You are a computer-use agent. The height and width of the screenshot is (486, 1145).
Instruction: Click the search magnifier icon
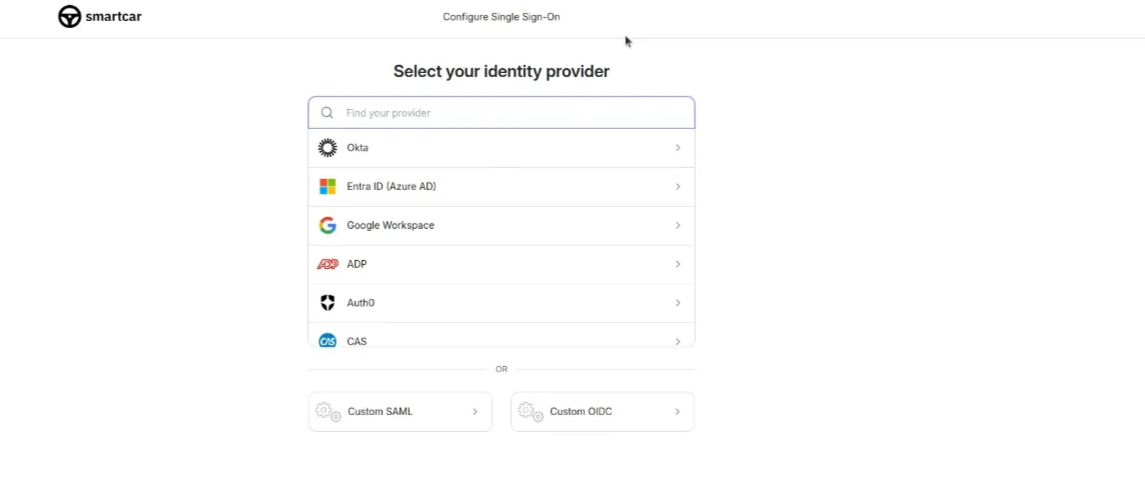327,112
